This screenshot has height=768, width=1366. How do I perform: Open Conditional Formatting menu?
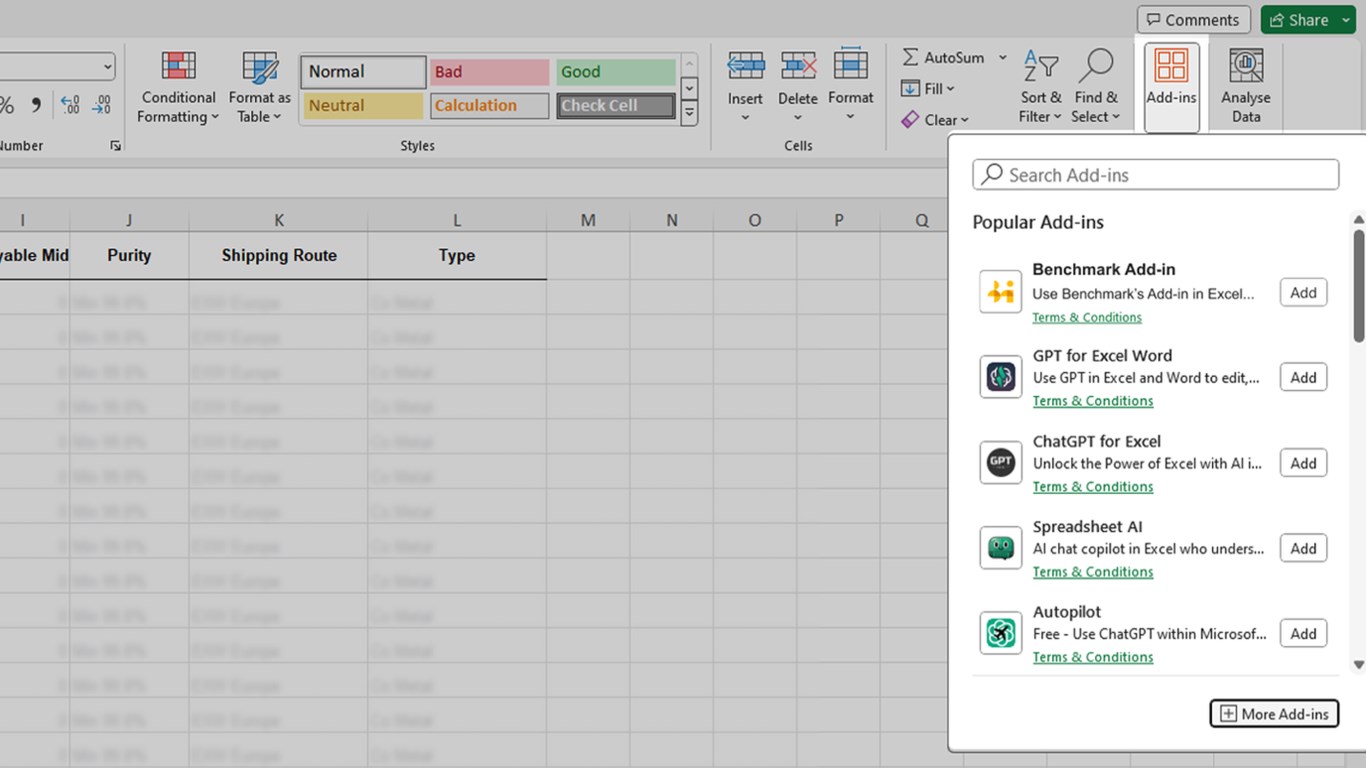pos(178,87)
